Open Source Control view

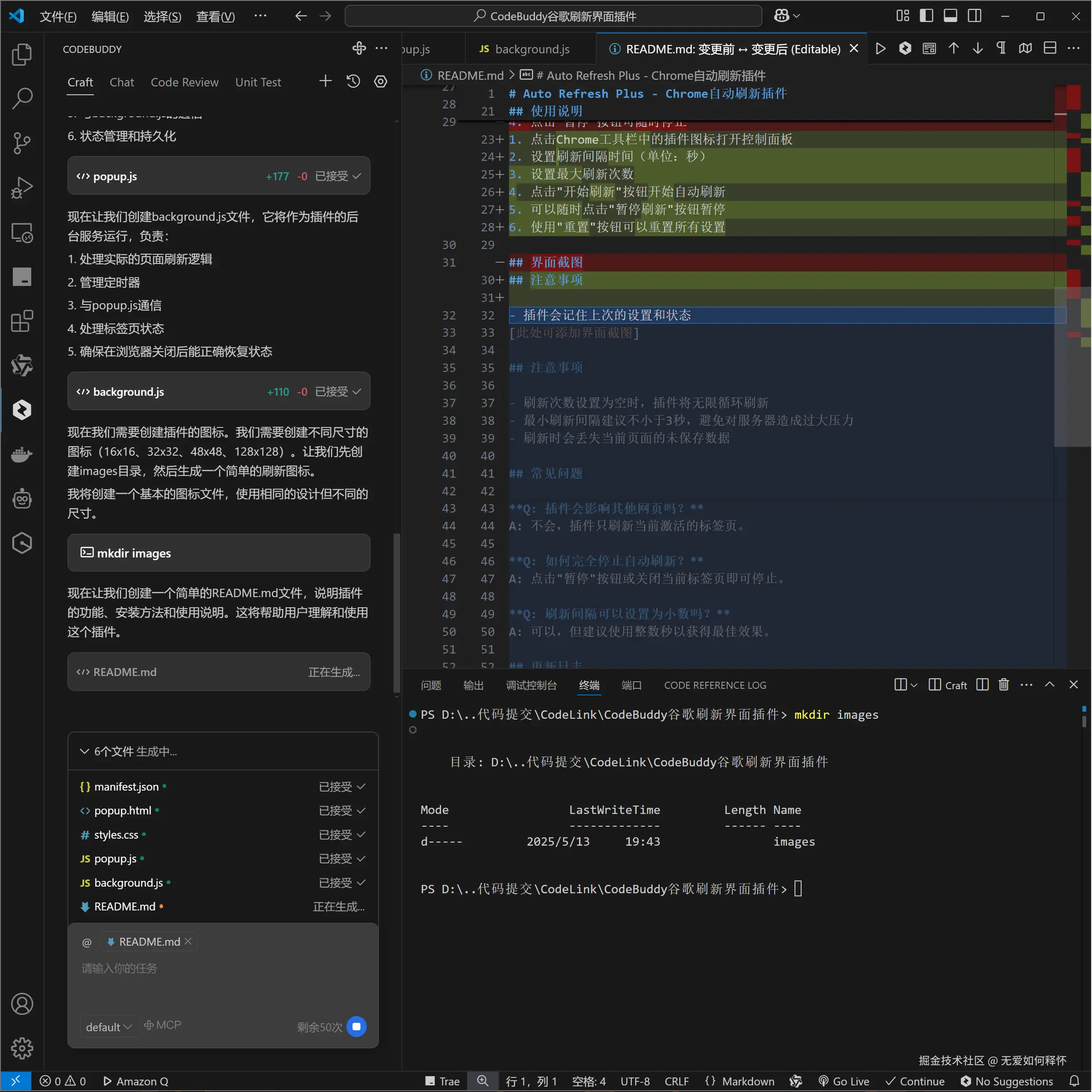[x=22, y=142]
